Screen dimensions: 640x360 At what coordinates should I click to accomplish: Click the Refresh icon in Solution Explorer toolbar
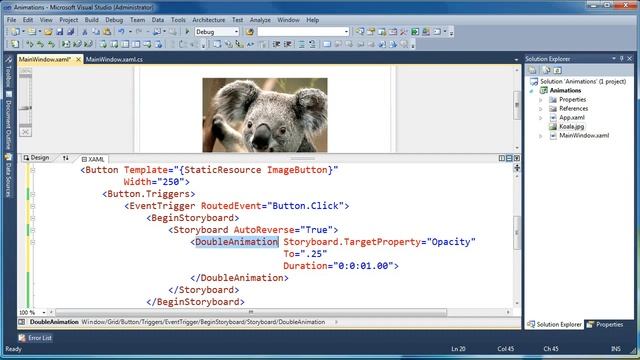coord(558,70)
